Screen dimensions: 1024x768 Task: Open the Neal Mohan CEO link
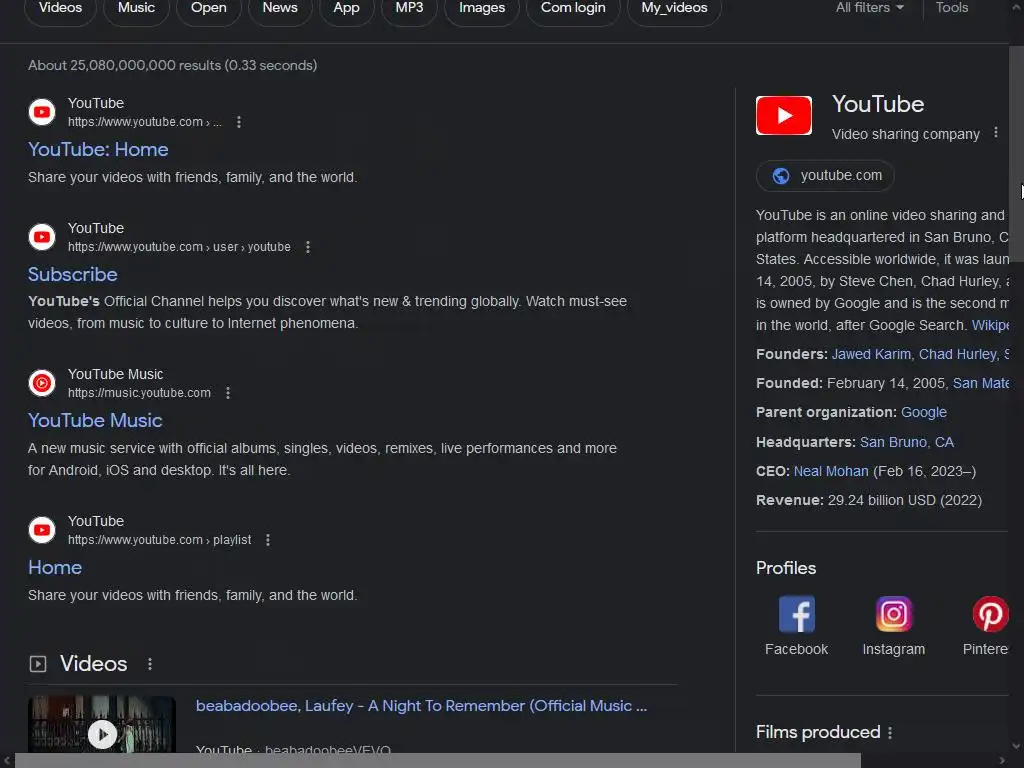click(x=831, y=472)
